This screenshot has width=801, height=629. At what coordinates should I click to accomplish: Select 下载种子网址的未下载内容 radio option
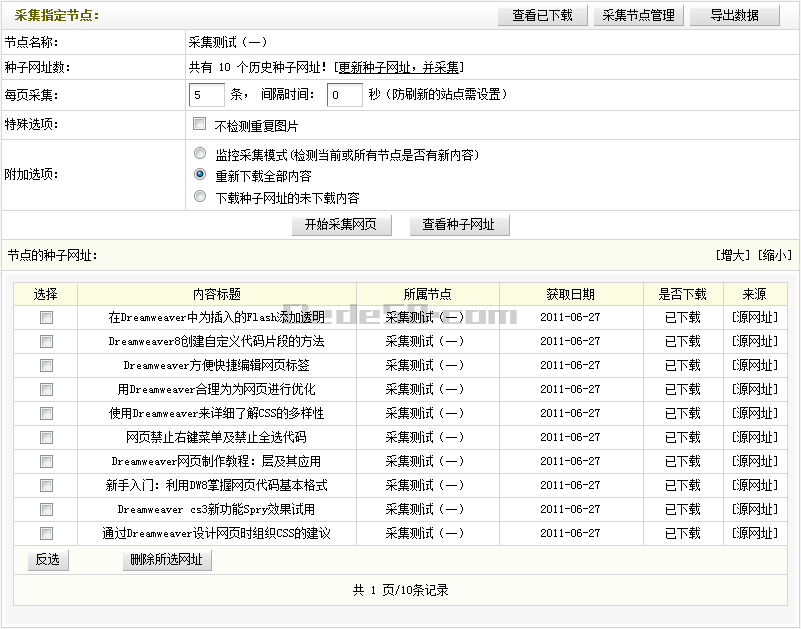click(200, 197)
